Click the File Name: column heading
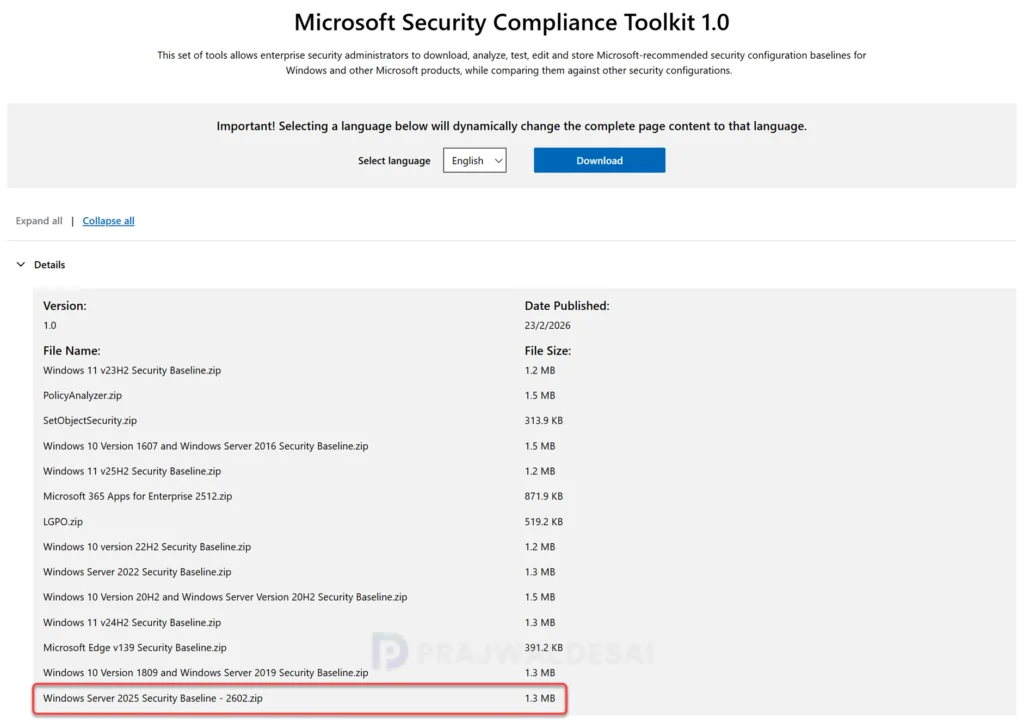Image resolution: width=1024 pixels, height=723 pixels. pos(72,351)
